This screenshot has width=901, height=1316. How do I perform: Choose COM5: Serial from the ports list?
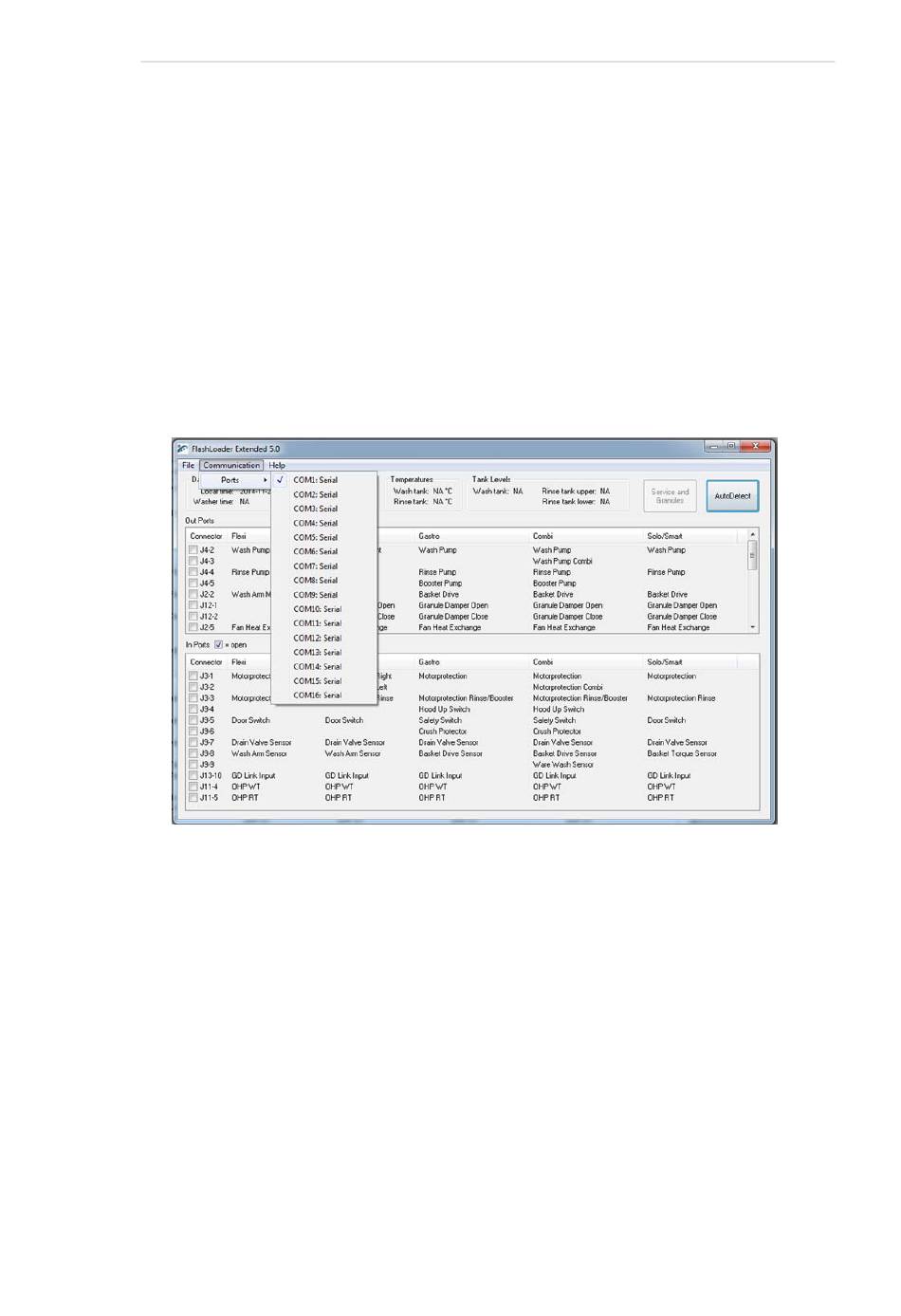click(324, 537)
